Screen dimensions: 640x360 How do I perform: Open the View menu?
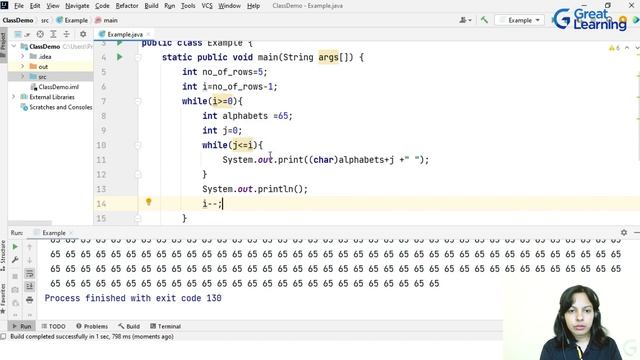coord(53,6)
